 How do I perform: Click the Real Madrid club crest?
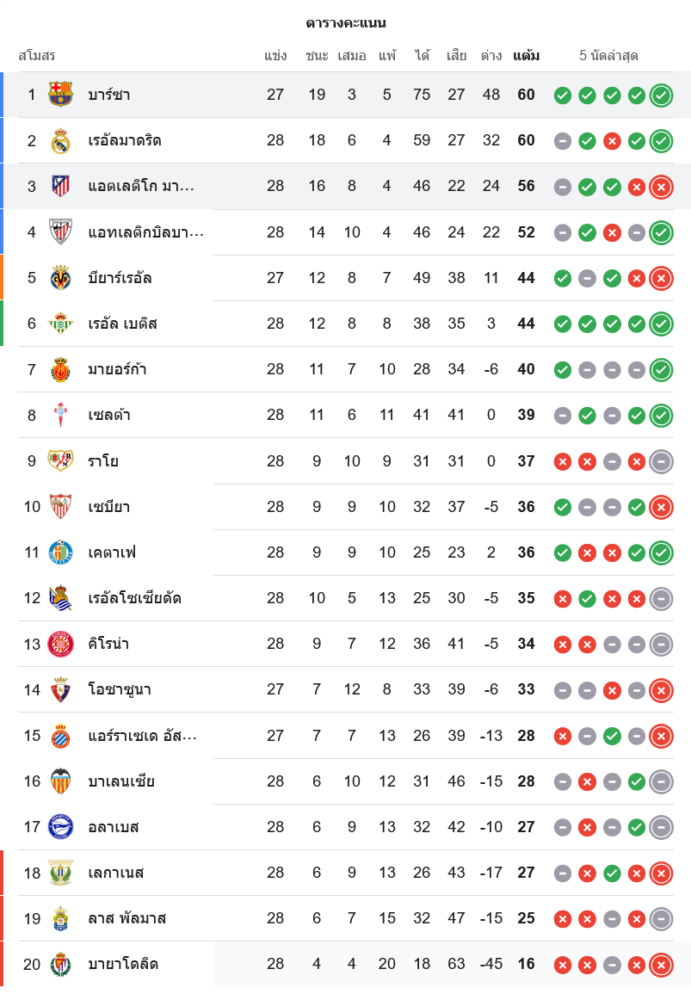[x=61, y=141]
